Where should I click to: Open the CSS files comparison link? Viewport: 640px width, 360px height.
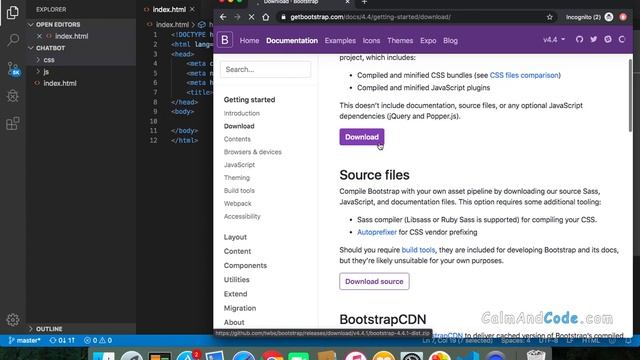[524, 76]
